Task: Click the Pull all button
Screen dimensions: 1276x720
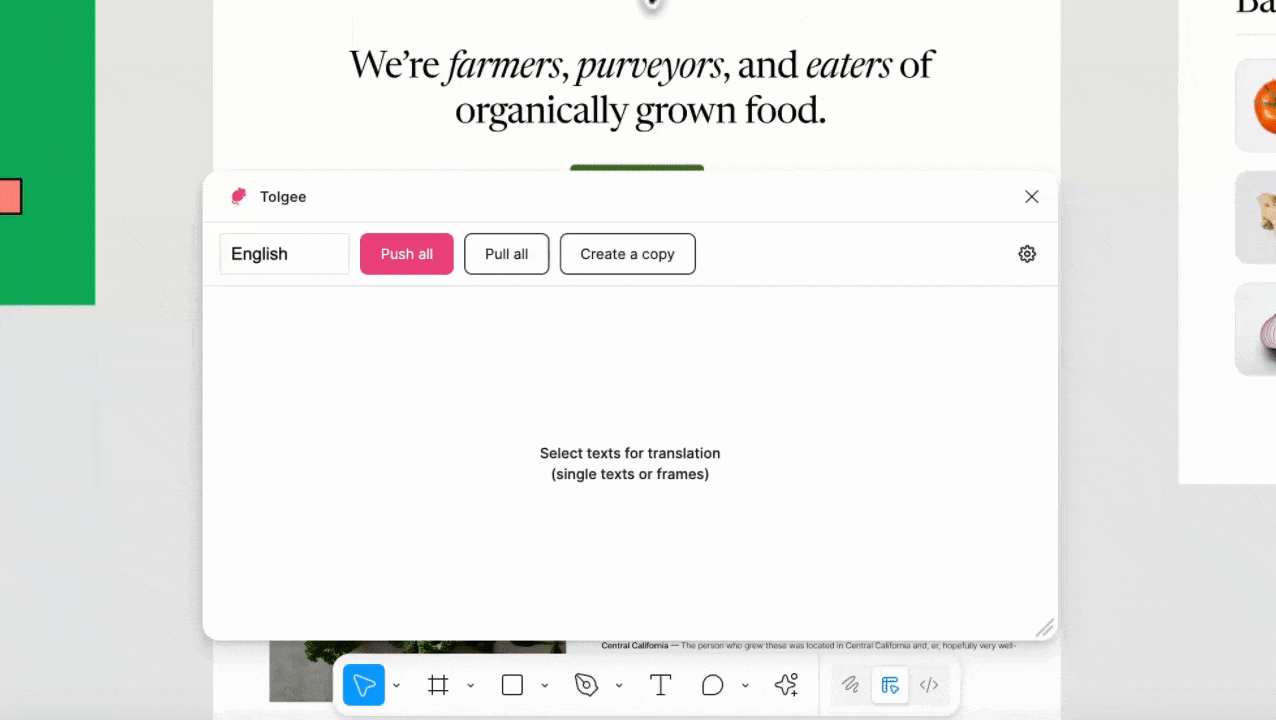Action: (x=506, y=254)
